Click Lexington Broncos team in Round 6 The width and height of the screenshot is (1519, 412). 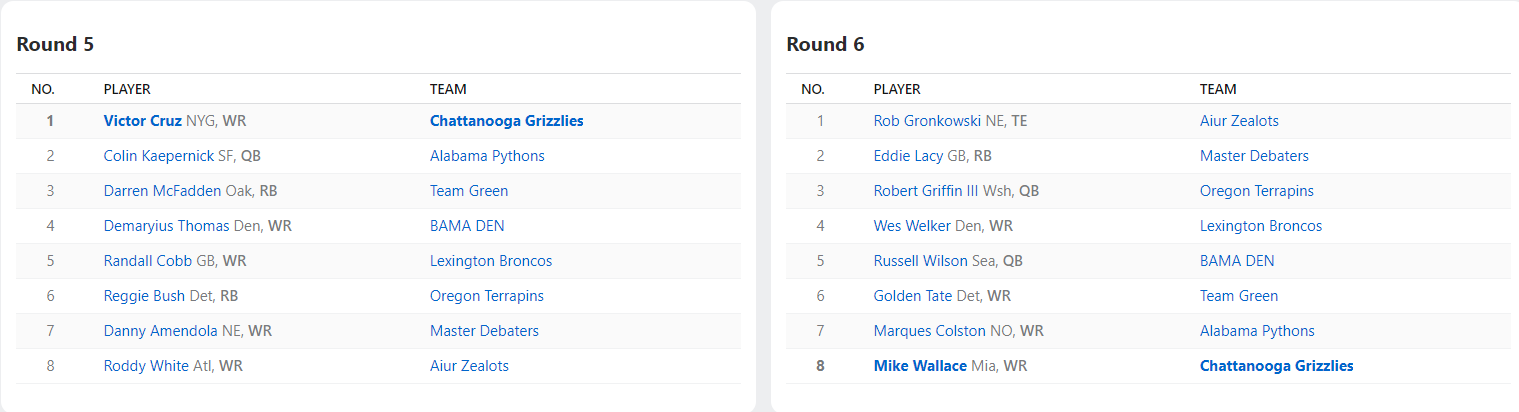point(1261,226)
